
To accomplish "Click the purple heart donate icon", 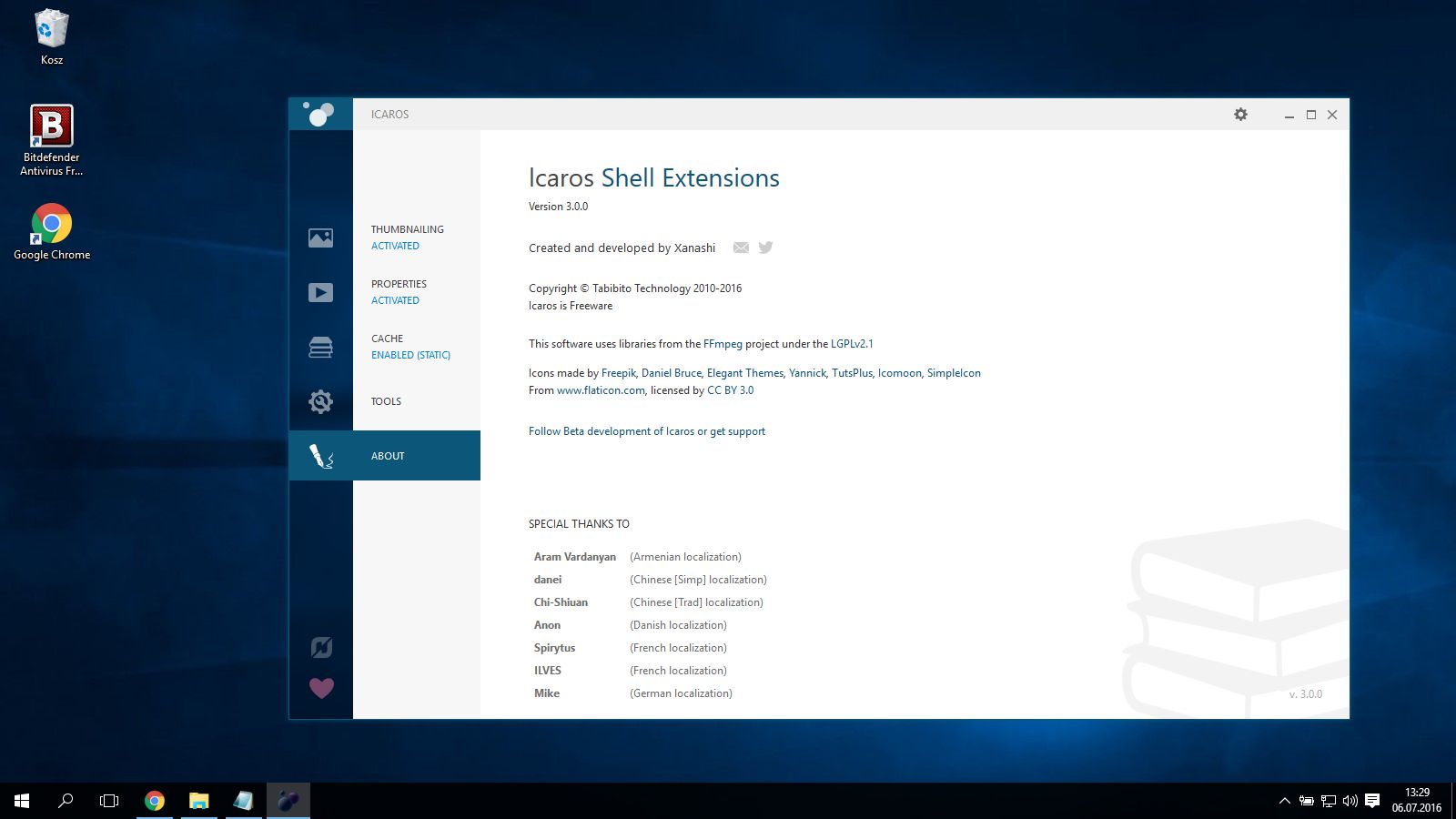I will tap(321, 688).
